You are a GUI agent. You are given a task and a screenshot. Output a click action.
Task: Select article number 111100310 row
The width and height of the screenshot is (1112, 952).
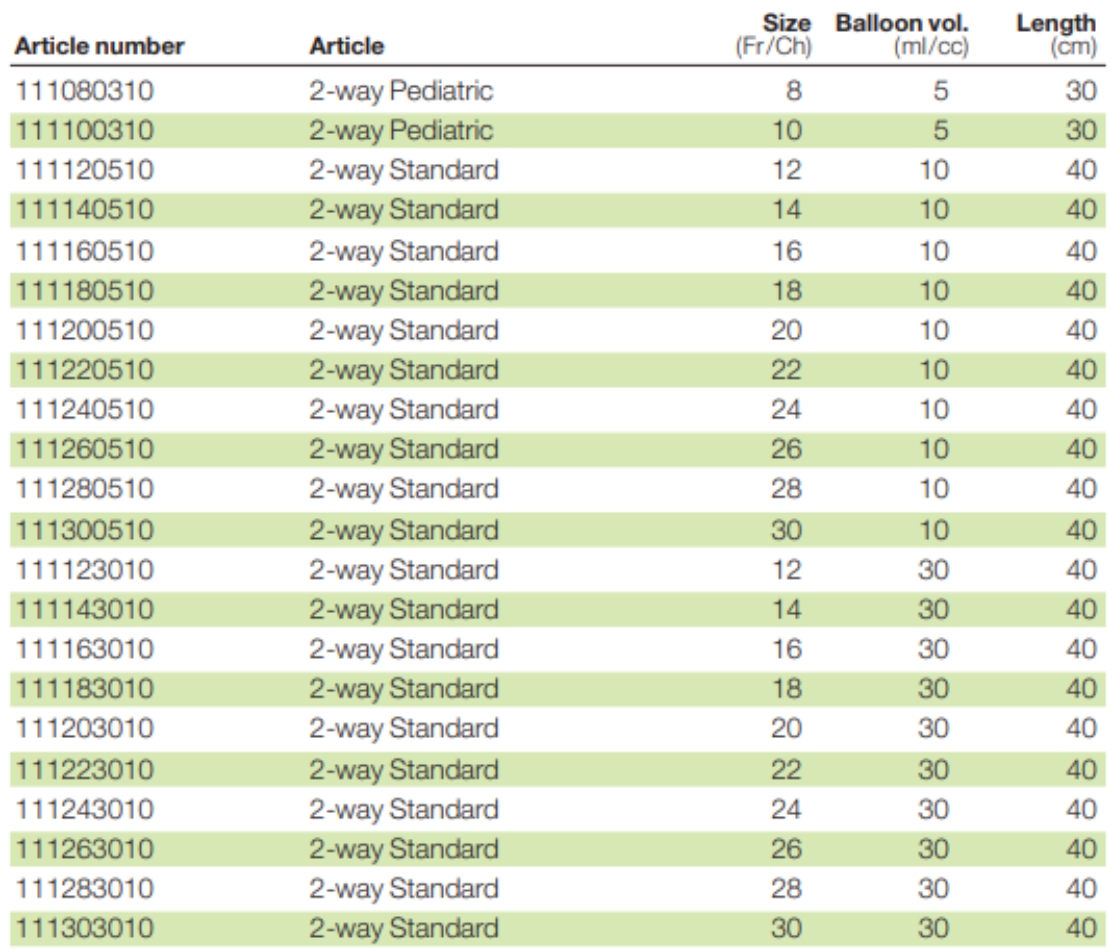(557, 131)
